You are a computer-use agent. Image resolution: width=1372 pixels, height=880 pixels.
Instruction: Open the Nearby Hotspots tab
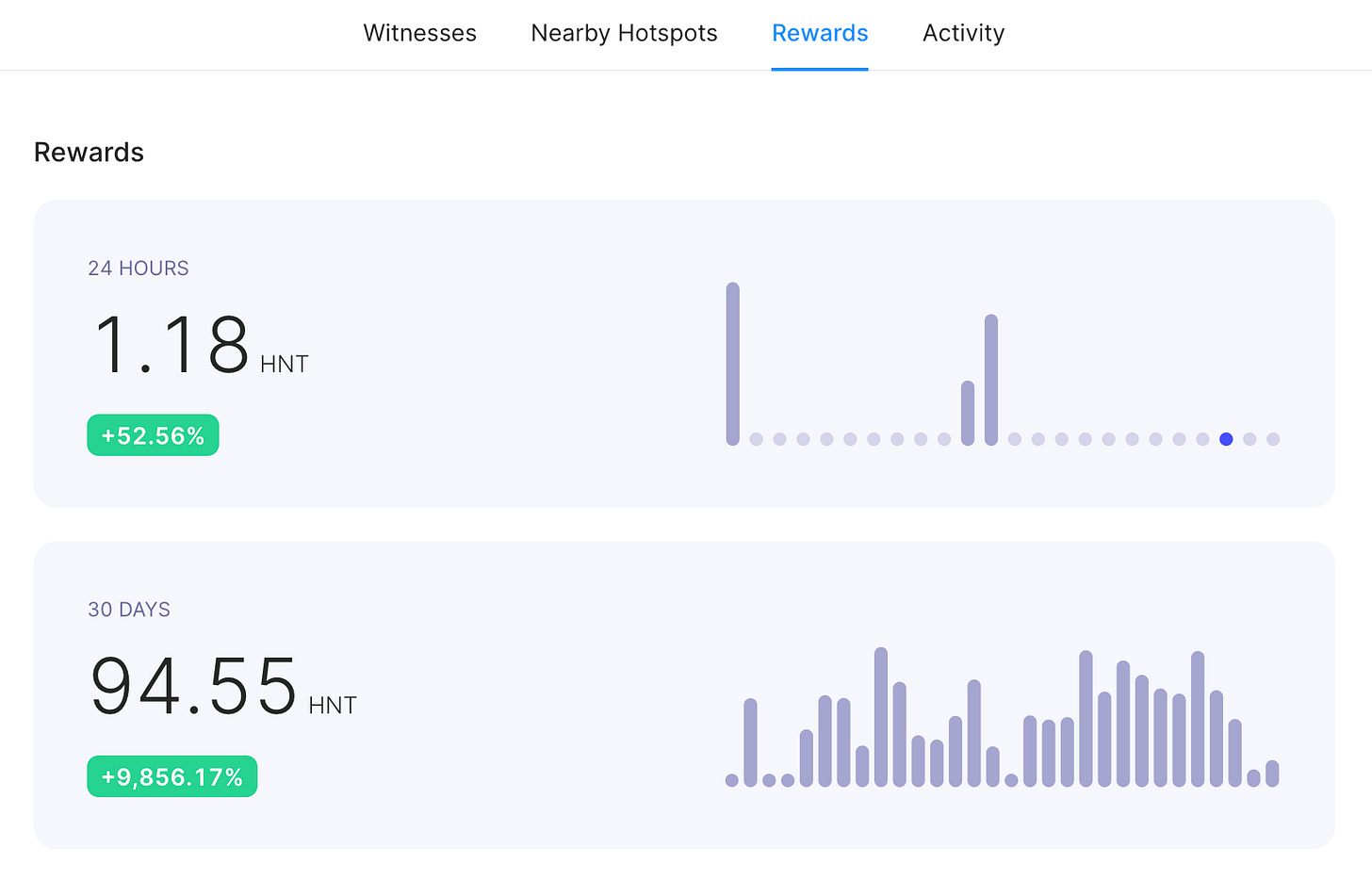[624, 33]
